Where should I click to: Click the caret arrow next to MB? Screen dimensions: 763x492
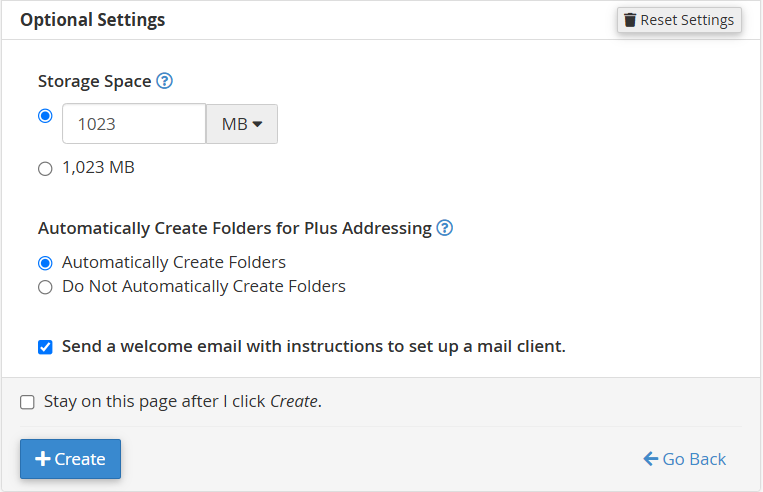pos(257,124)
